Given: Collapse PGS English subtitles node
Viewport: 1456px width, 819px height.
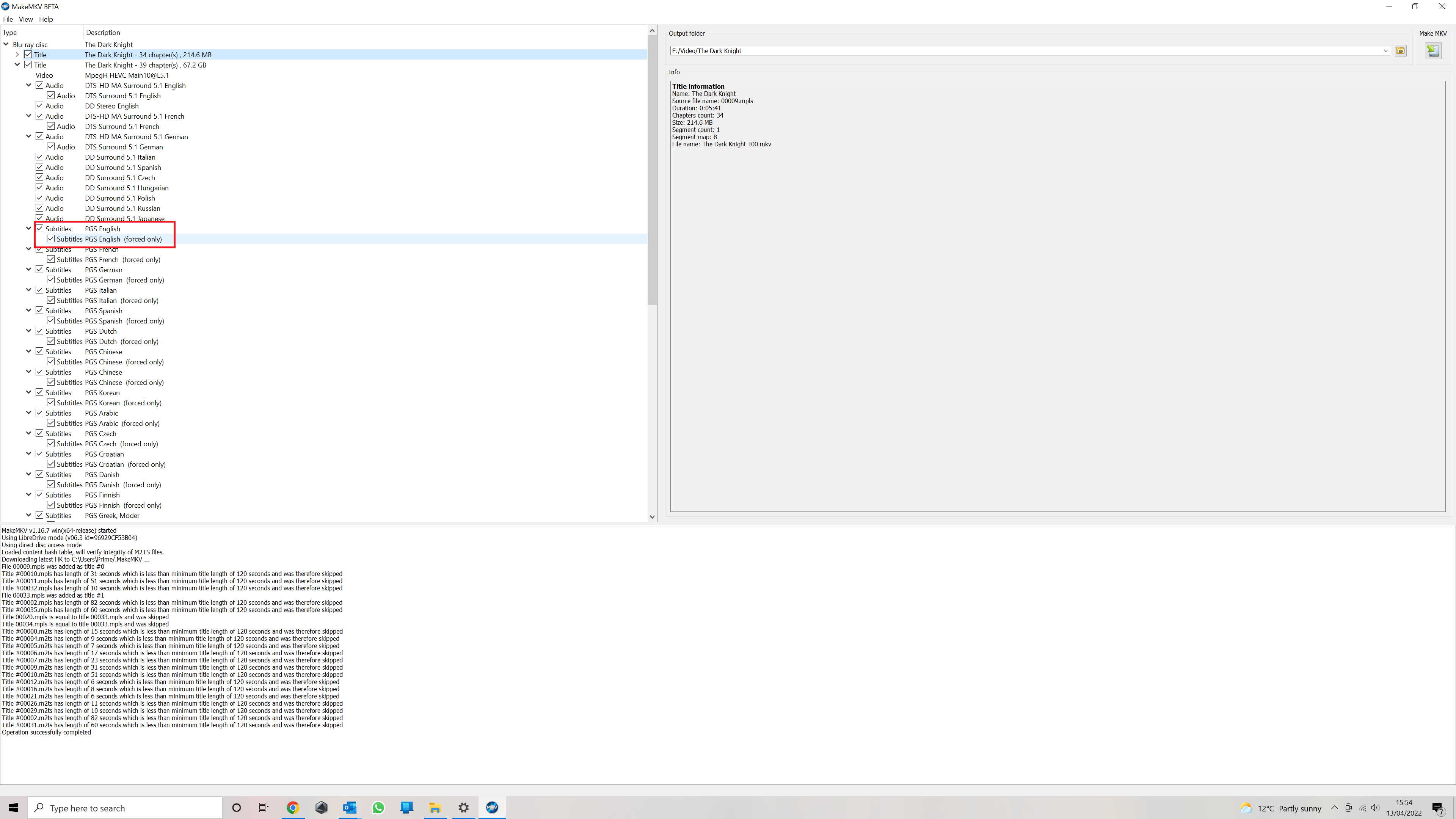Looking at the screenshot, I should click(x=29, y=229).
